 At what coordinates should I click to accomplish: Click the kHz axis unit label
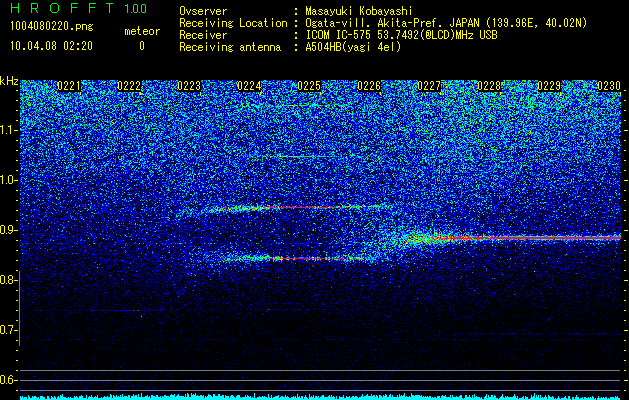point(9,81)
